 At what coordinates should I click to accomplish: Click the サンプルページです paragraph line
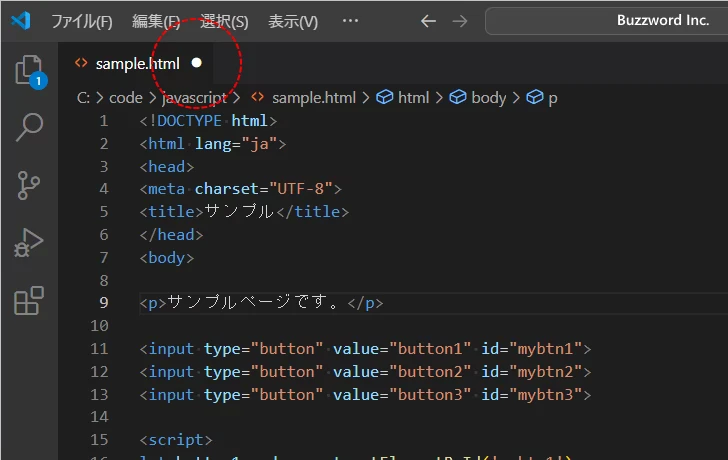tap(261, 303)
